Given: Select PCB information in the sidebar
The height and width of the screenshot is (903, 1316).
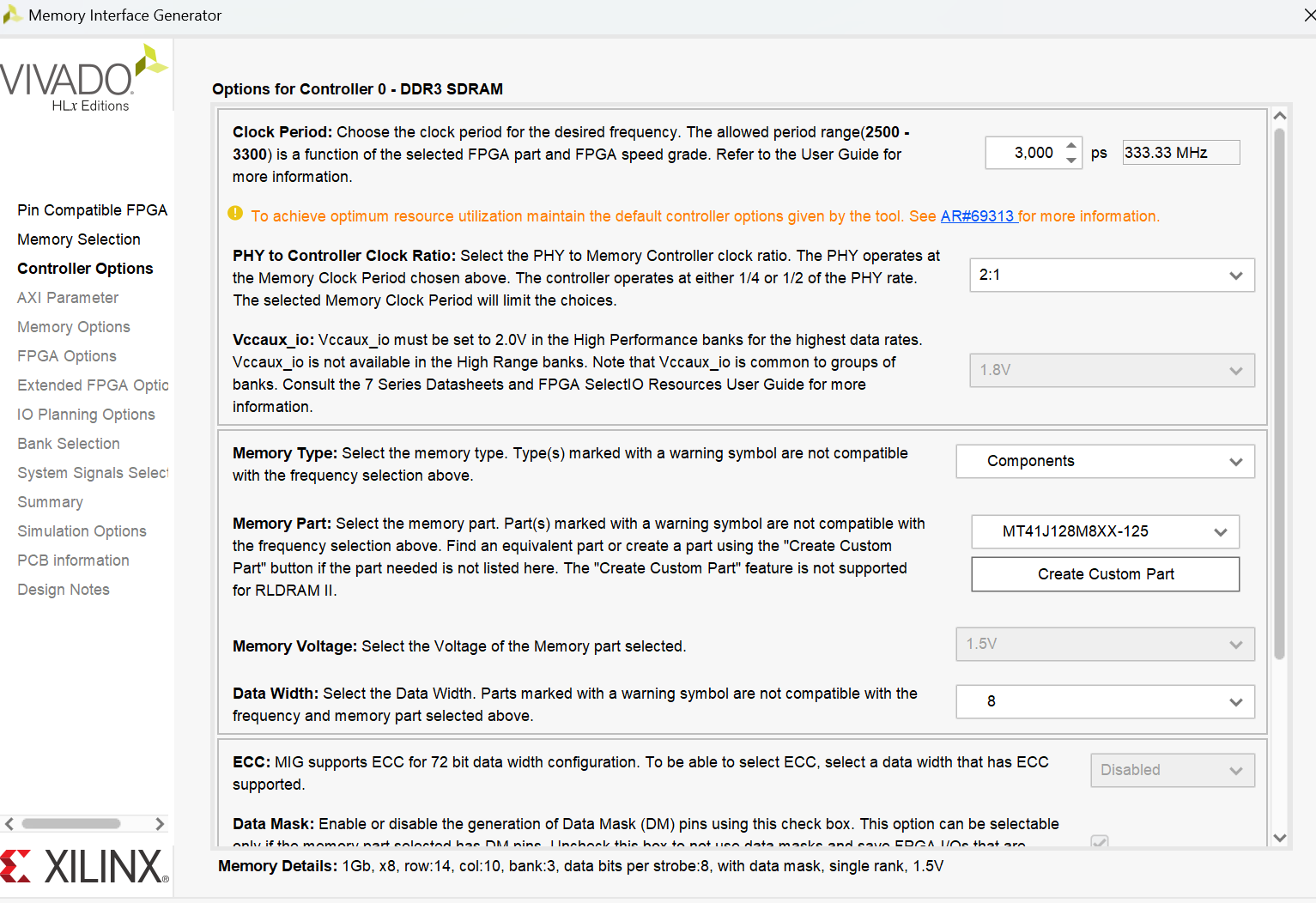Looking at the screenshot, I should pos(73,561).
